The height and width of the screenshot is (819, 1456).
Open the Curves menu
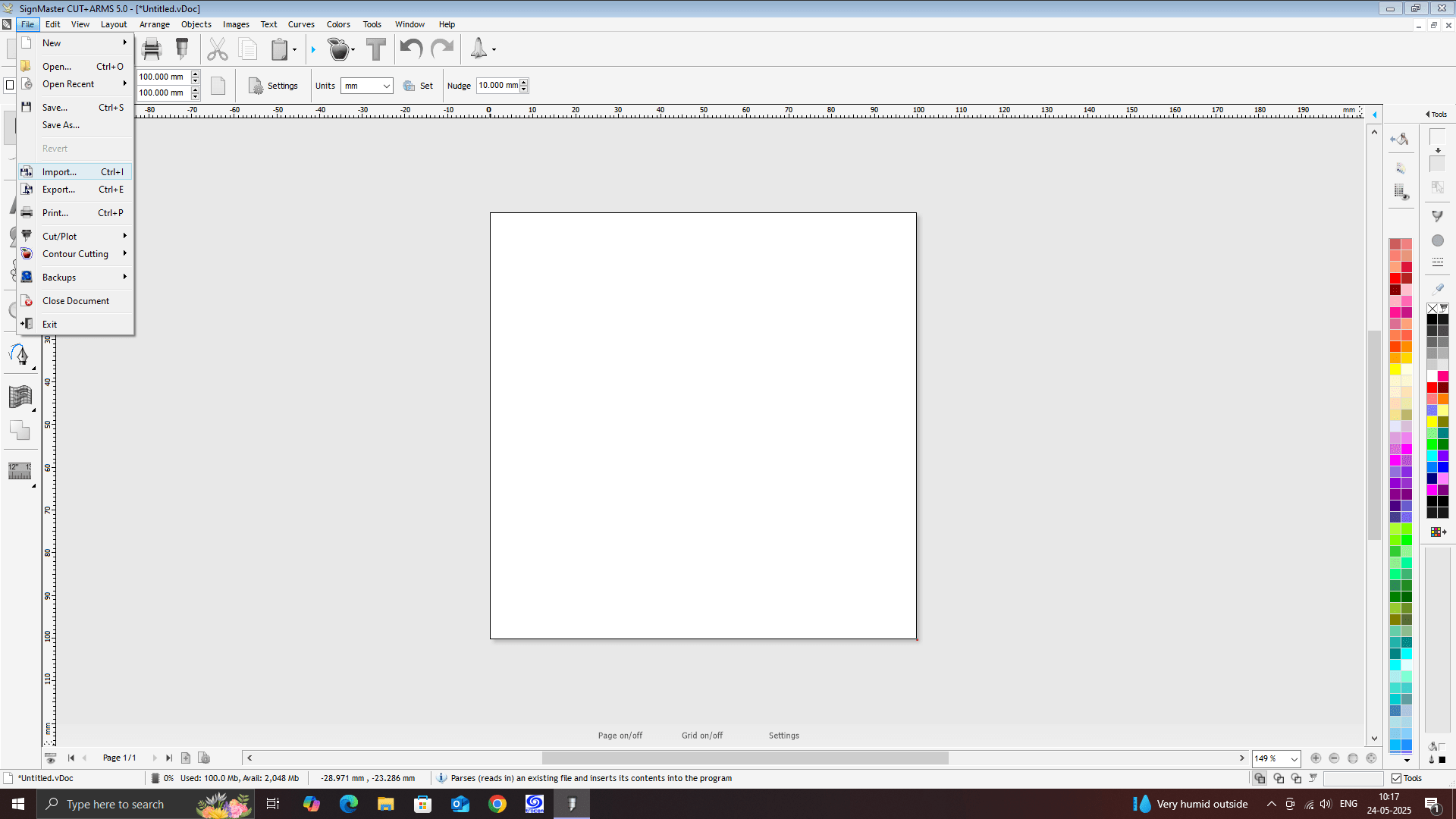point(301,24)
